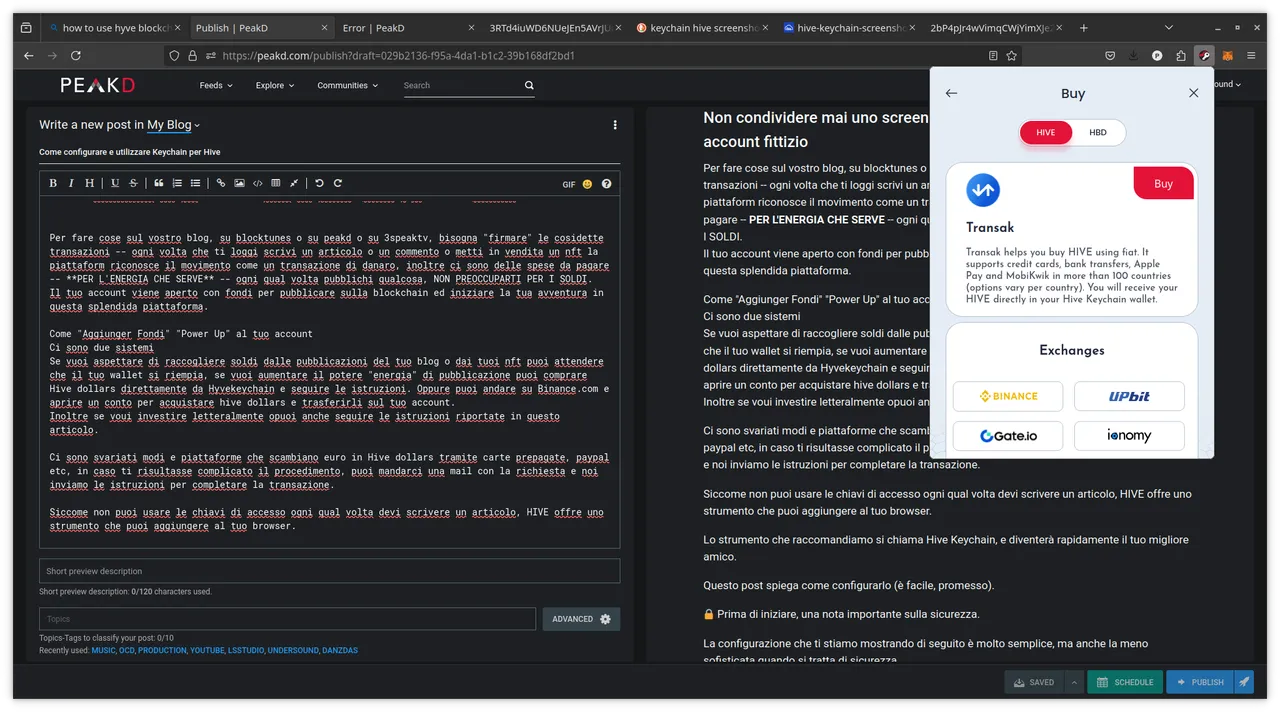Insert heading with the H toolbar icon
The width and height of the screenshot is (1280, 712).
[89, 183]
